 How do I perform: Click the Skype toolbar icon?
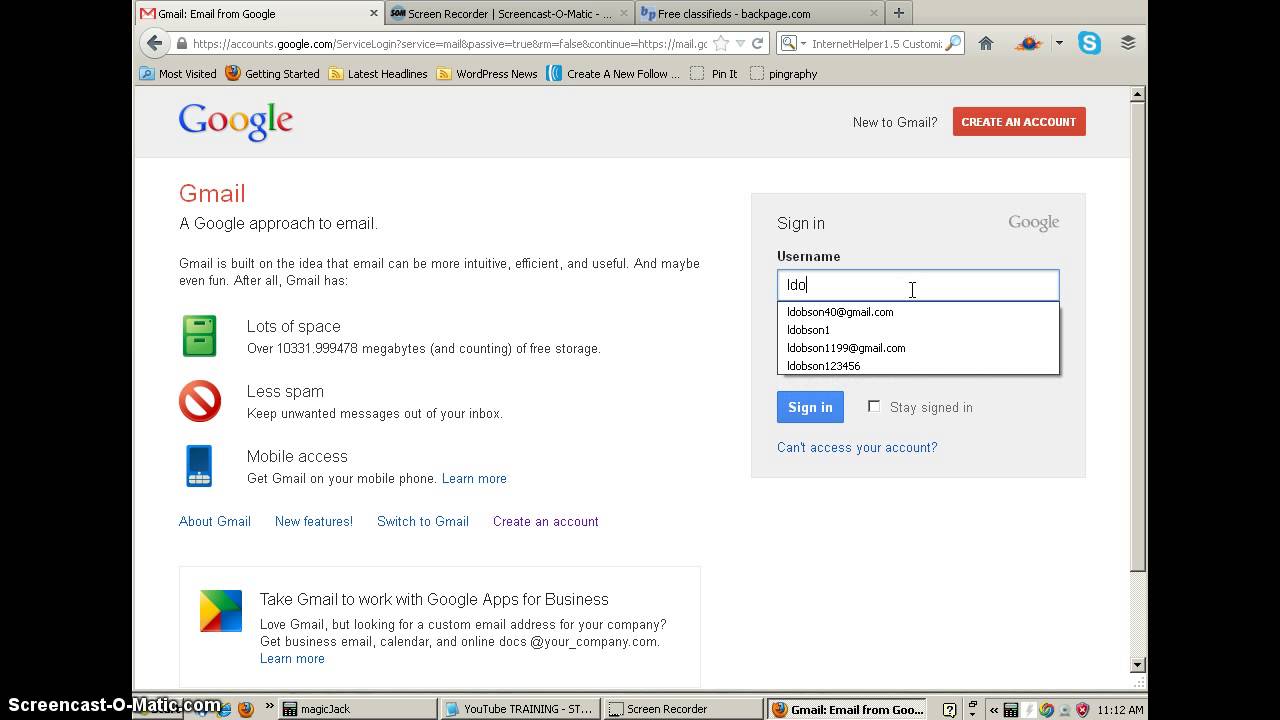[x=1089, y=43]
